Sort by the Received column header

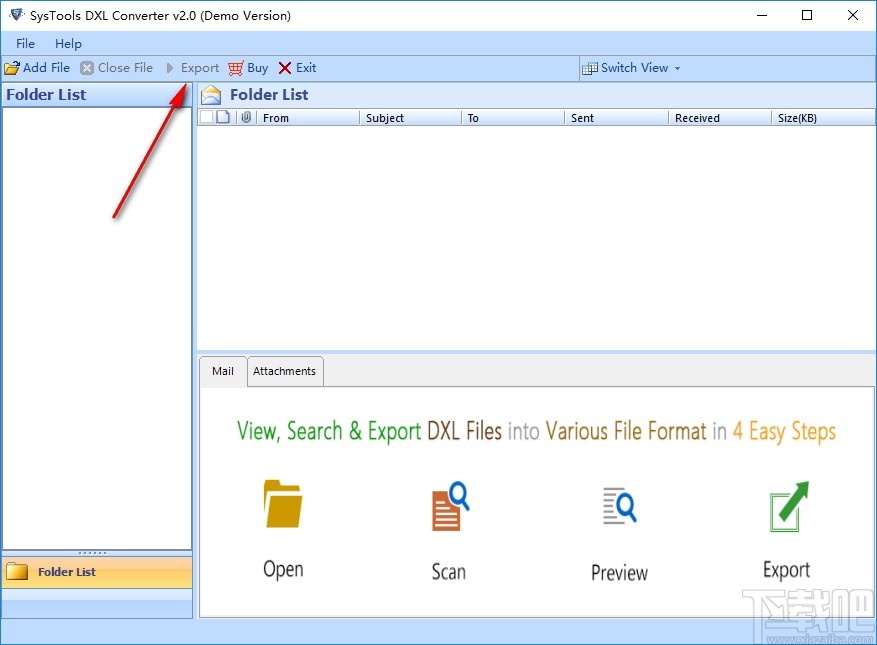tap(719, 118)
